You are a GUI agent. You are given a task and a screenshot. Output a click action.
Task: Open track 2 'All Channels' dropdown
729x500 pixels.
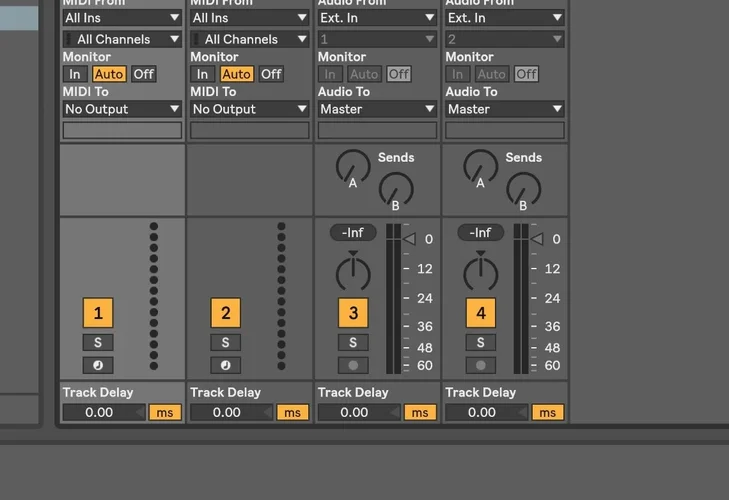tap(249, 39)
